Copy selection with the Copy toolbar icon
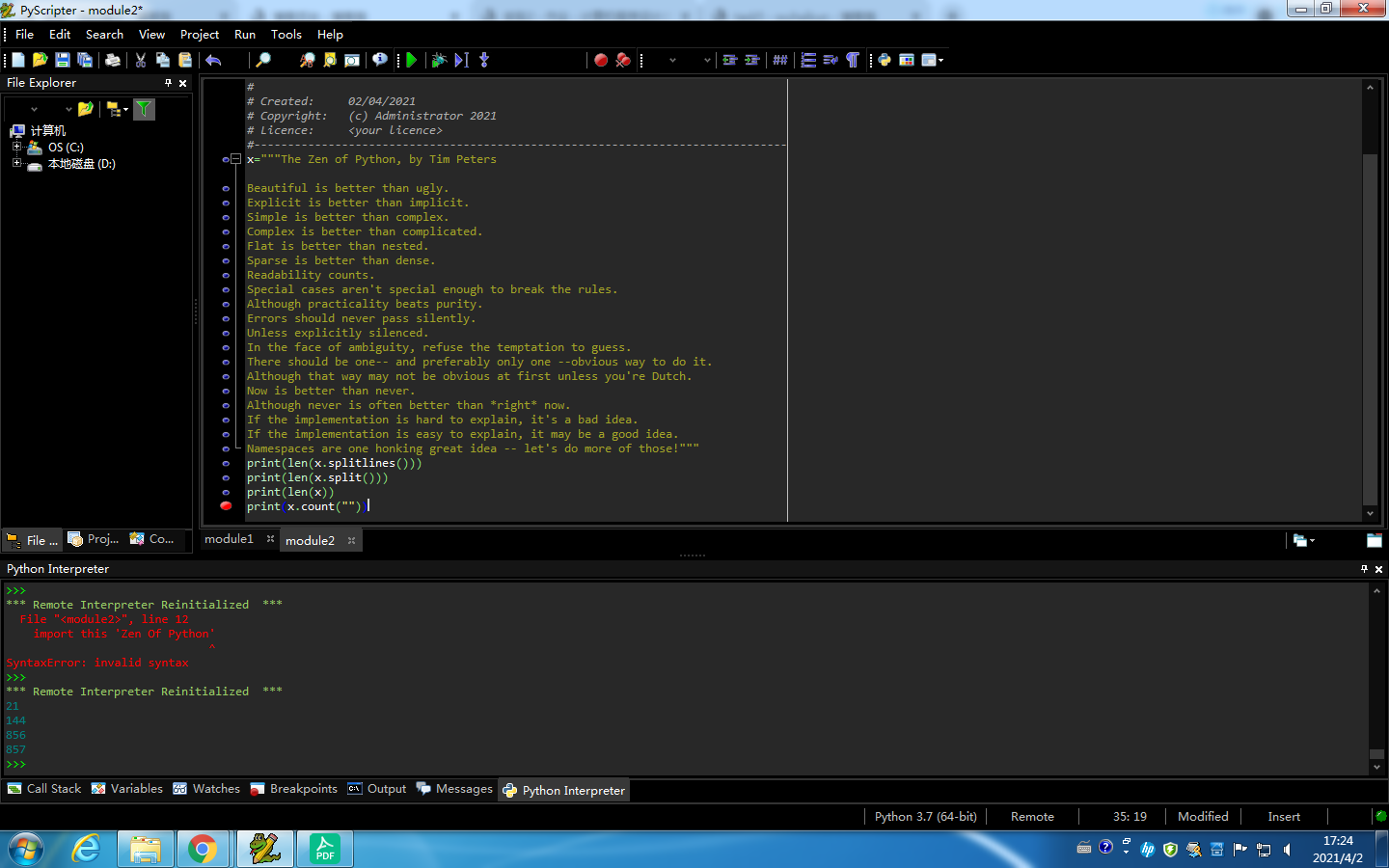This screenshot has width=1389, height=868. (162, 60)
